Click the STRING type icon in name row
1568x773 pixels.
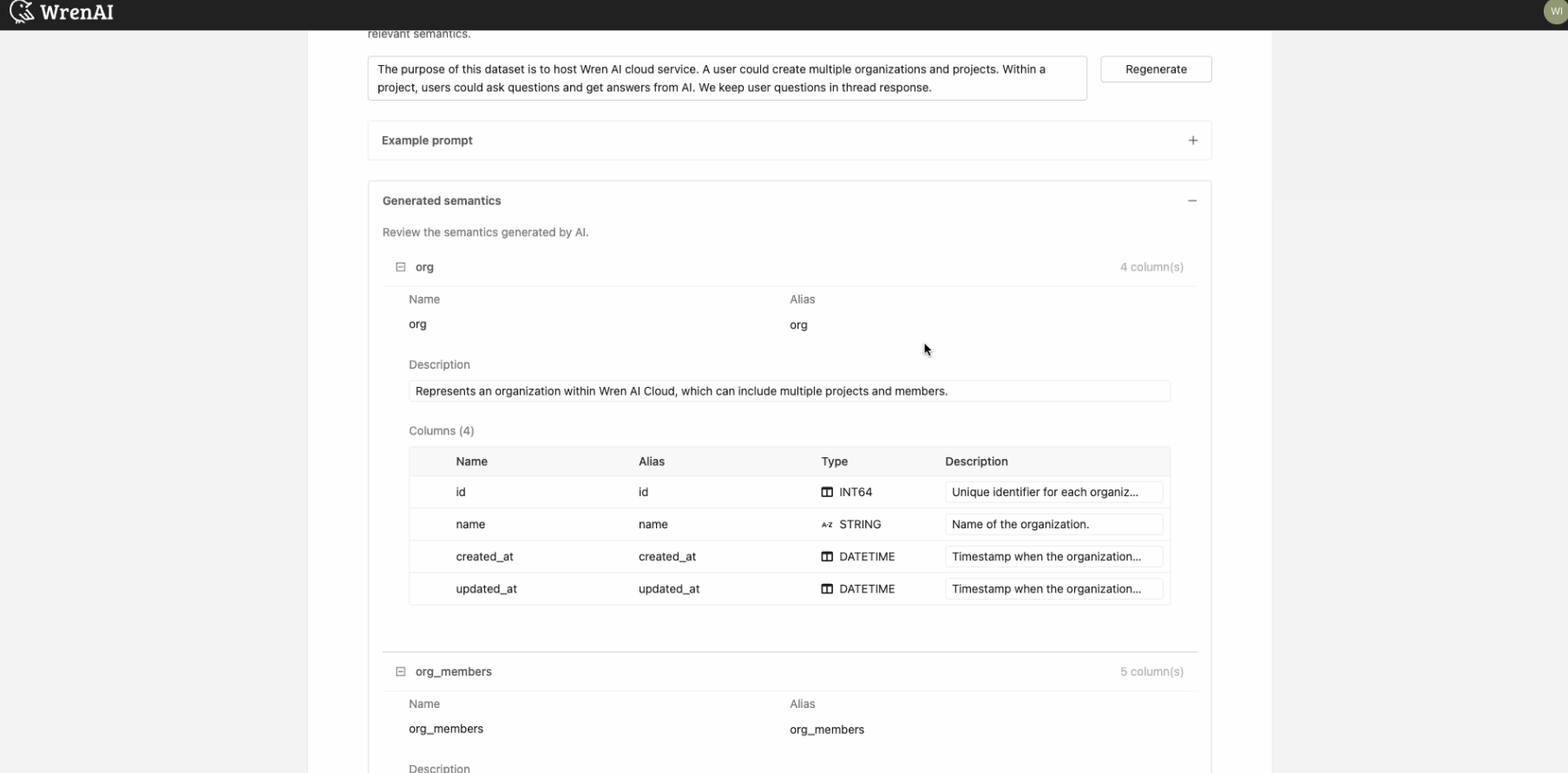827,525
